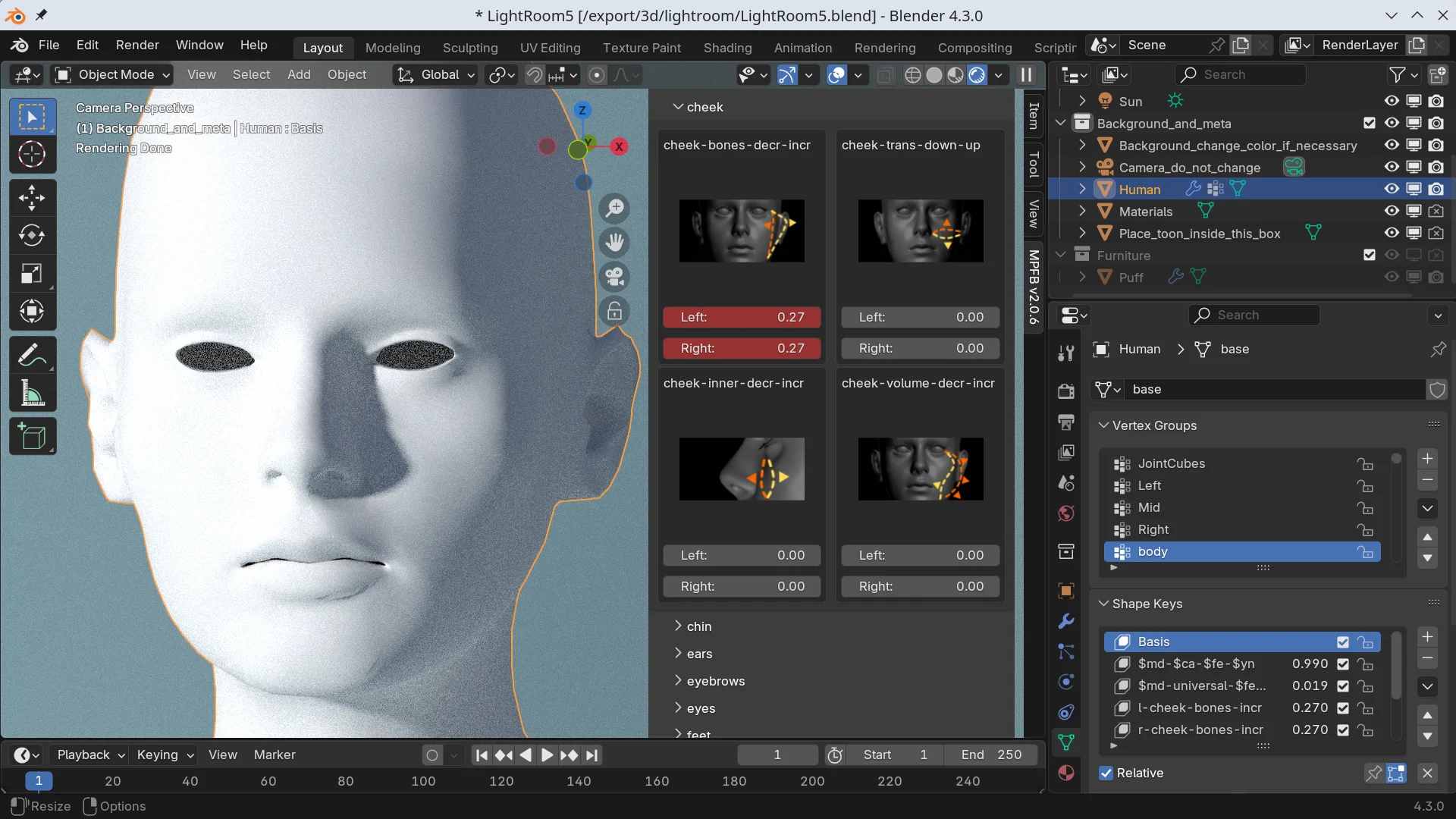
Task: Open Output Properties (printer icon)
Action: 1066,422
